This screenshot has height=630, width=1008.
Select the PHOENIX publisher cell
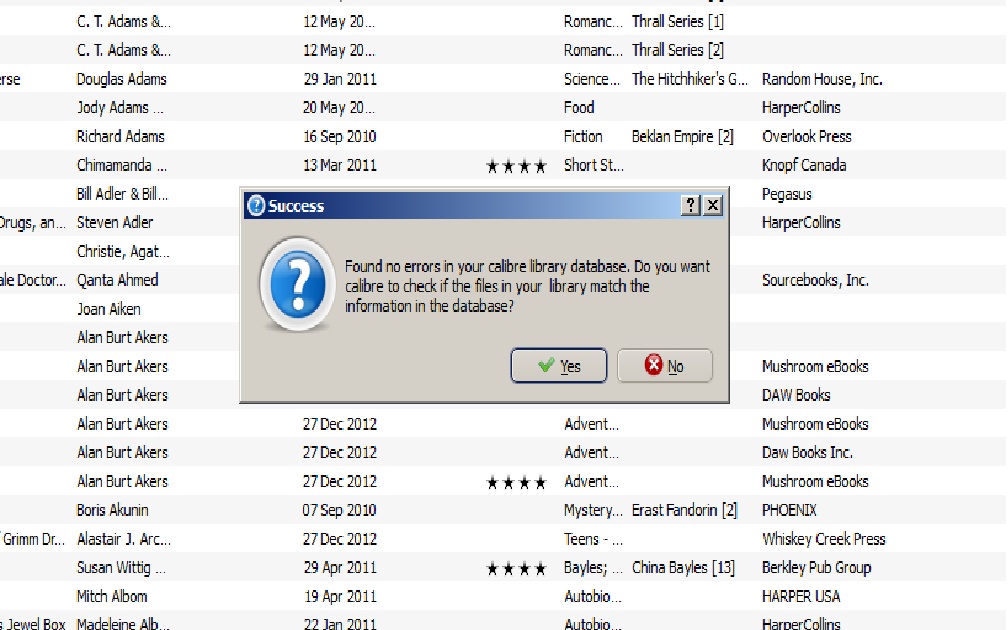tap(789, 510)
